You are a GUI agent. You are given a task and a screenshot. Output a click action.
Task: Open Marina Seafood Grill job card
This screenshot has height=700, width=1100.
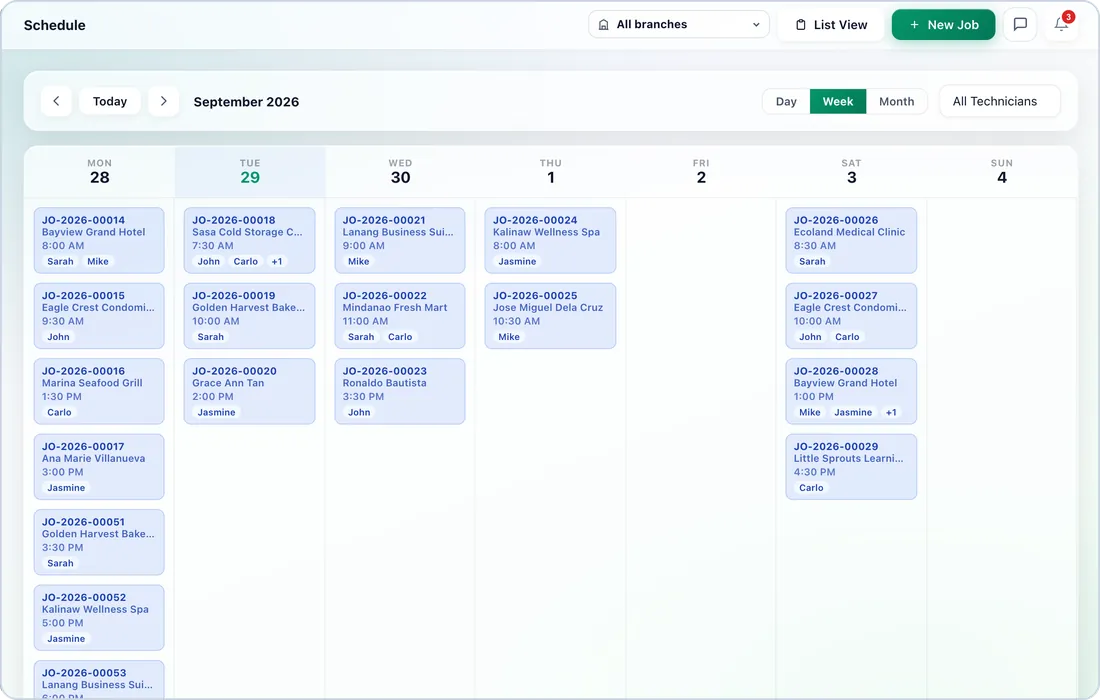coord(99,391)
